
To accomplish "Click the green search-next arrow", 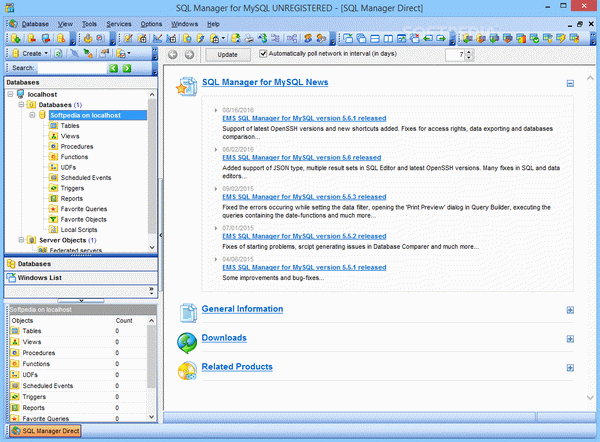I will [x=127, y=68].
